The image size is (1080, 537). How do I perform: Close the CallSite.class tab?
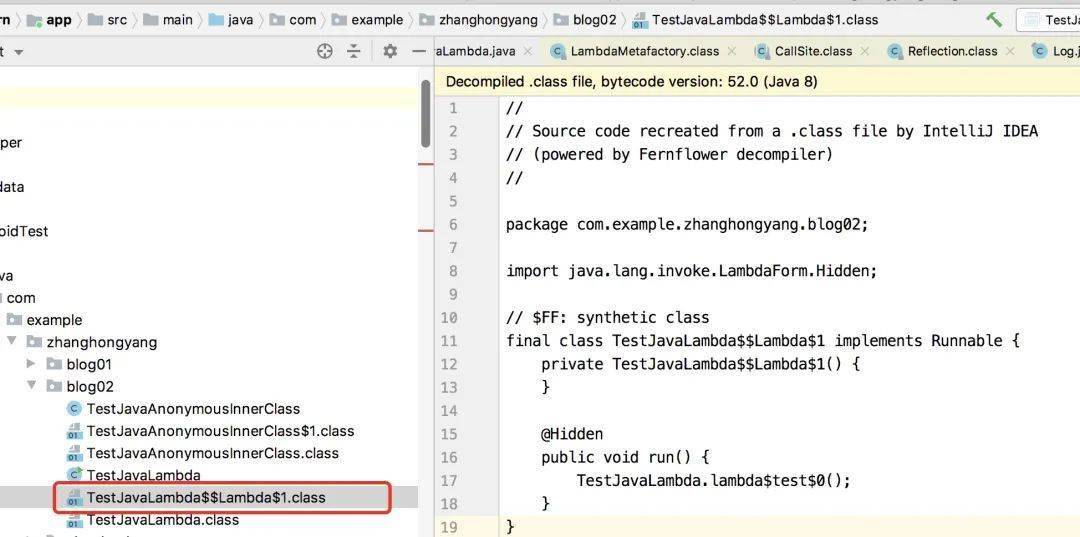click(864, 51)
